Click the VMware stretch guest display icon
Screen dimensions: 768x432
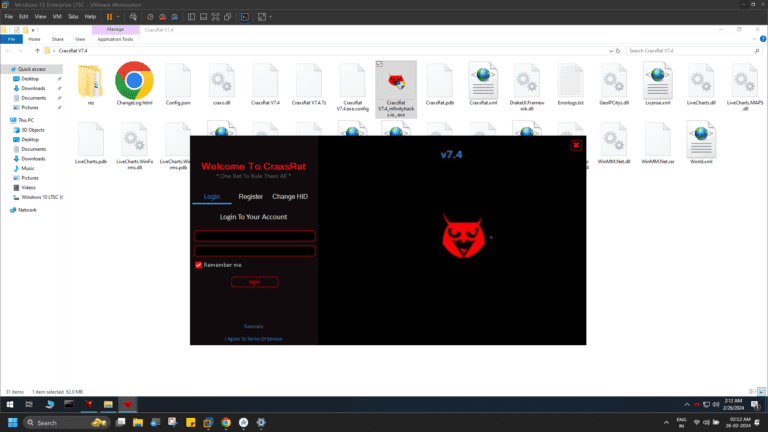pyautogui.click(x=262, y=17)
